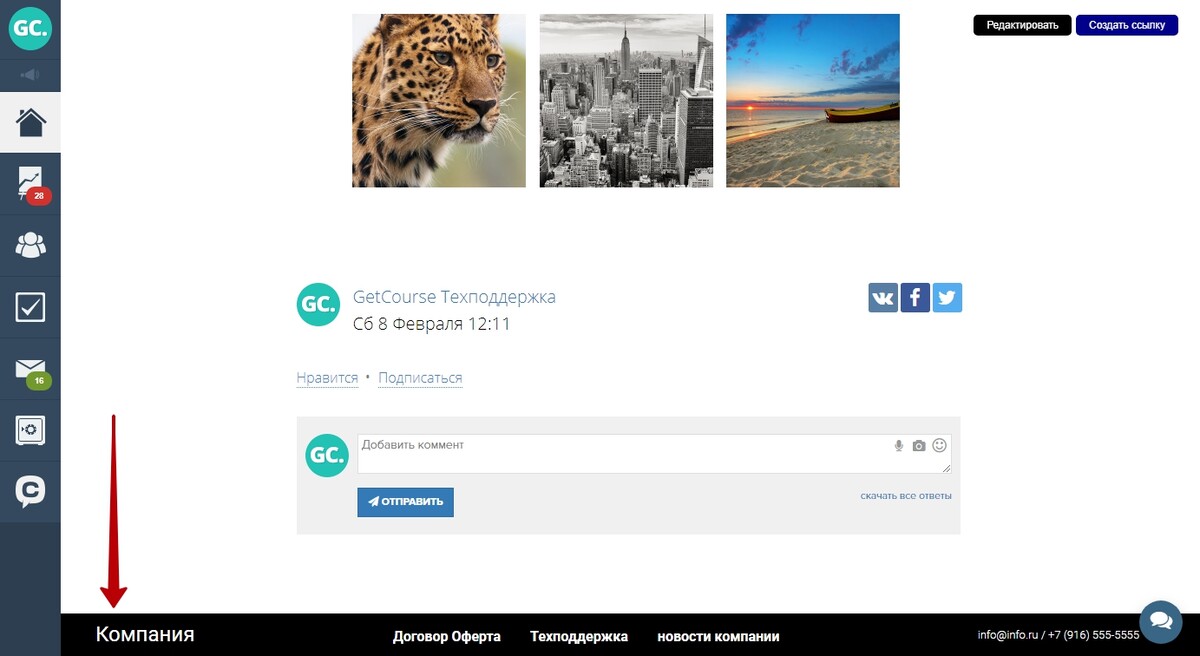The image size is (1200, 656).
Task: Open the users group sidebar icon
Action: click(30, 245)
